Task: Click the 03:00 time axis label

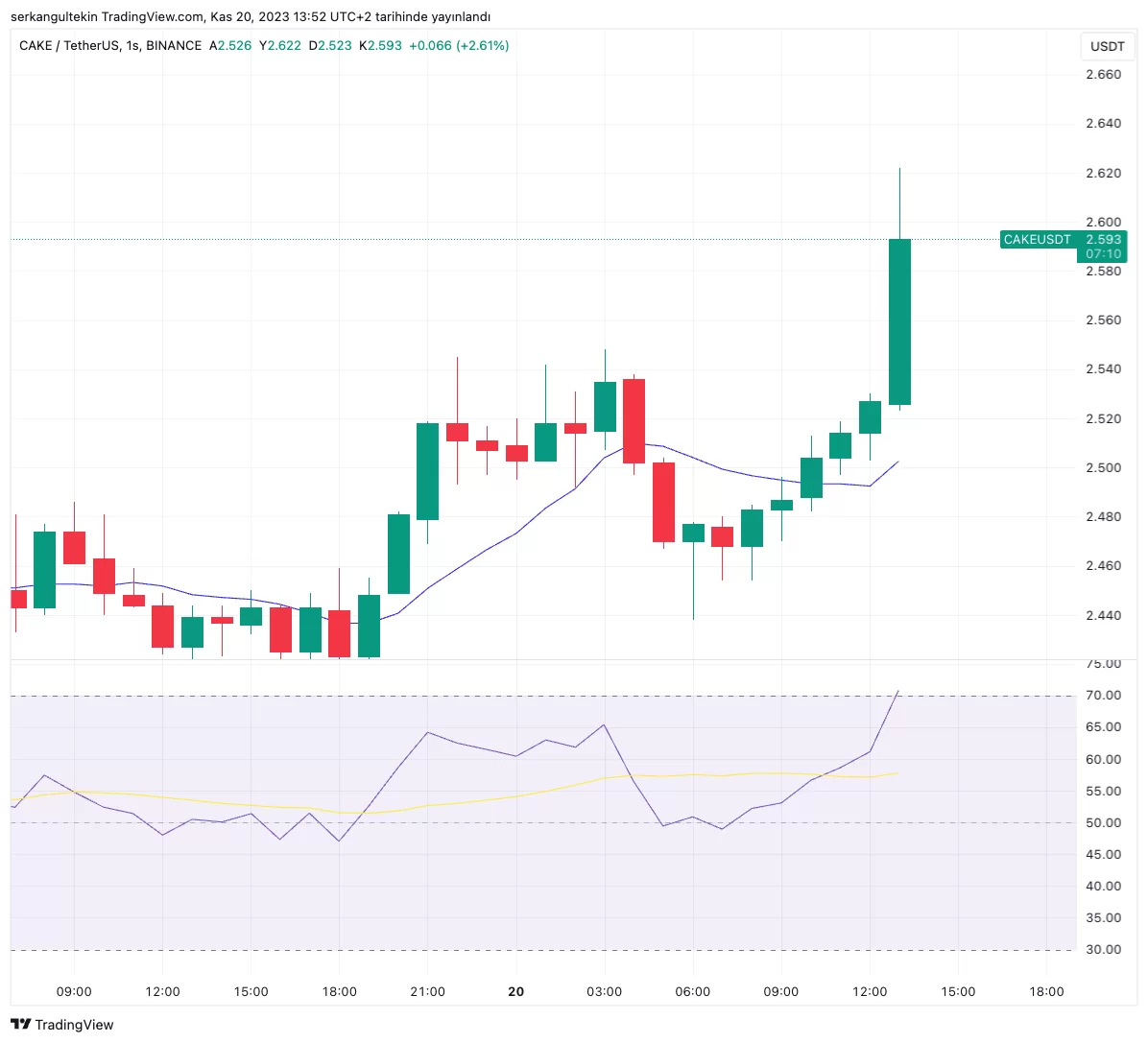Action: tap(604, 991)
